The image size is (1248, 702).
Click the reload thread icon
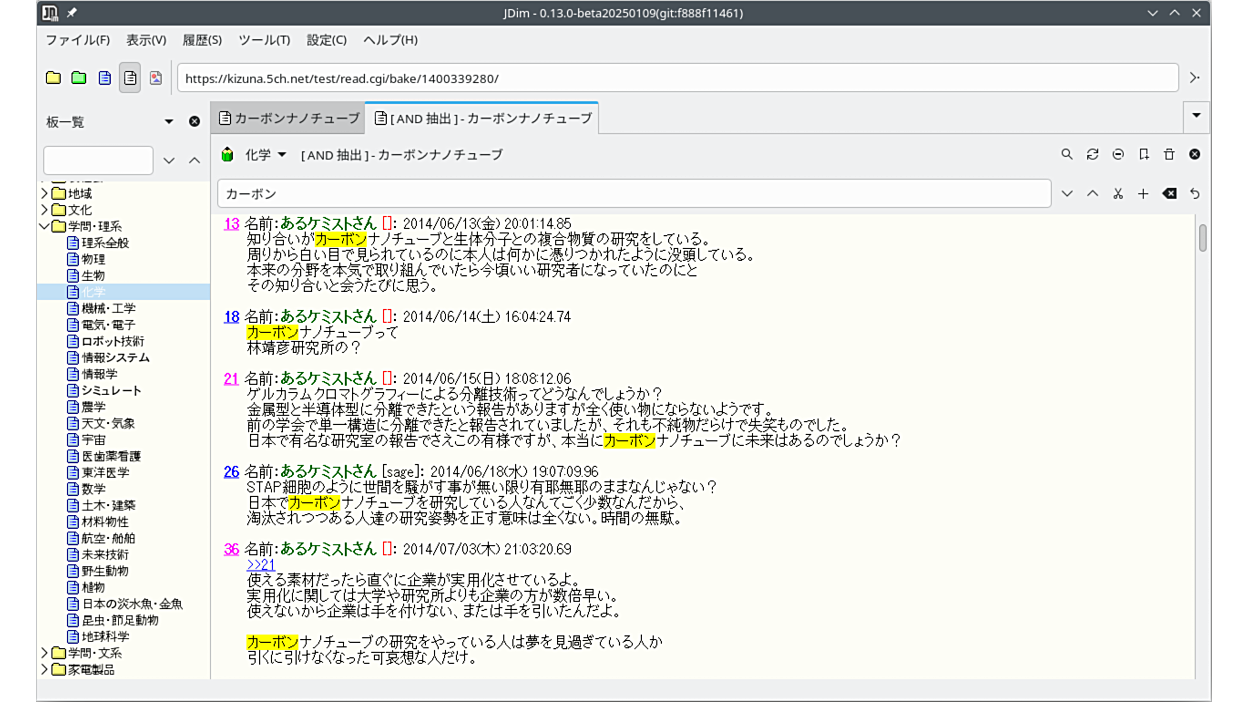tap(1092, 154)
